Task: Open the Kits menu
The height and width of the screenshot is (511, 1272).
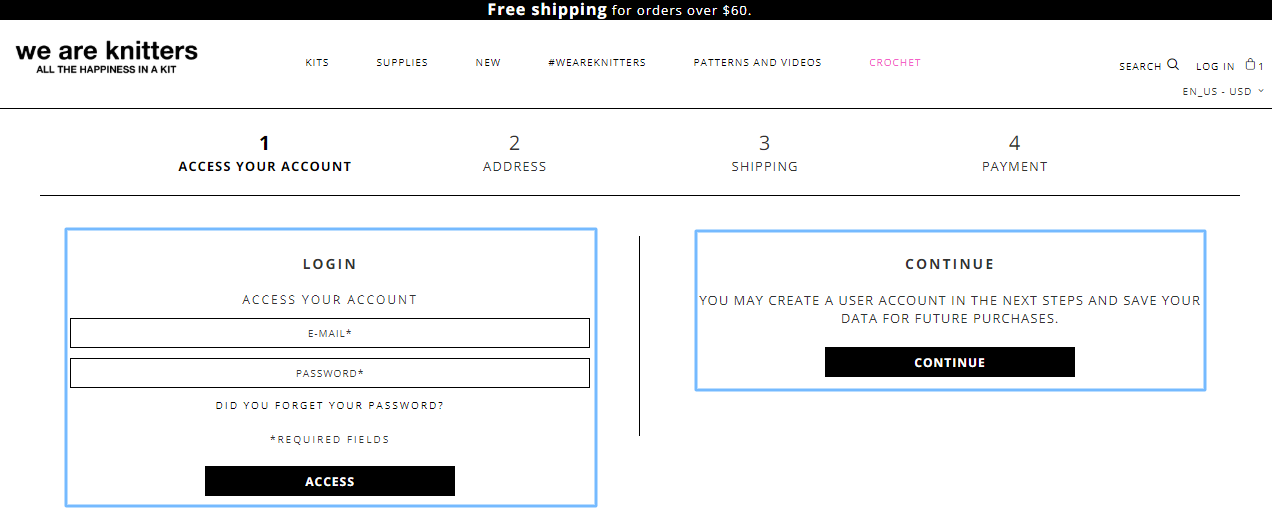Action: 317,62
